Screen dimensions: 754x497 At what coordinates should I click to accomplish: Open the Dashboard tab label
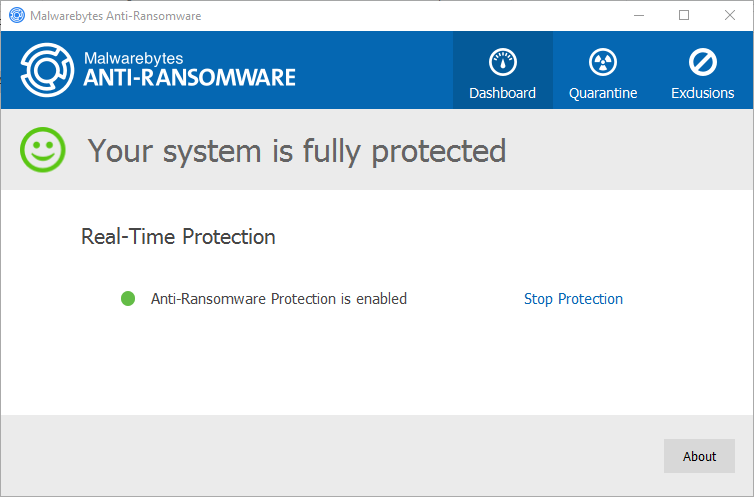click(x=503, y=93)
